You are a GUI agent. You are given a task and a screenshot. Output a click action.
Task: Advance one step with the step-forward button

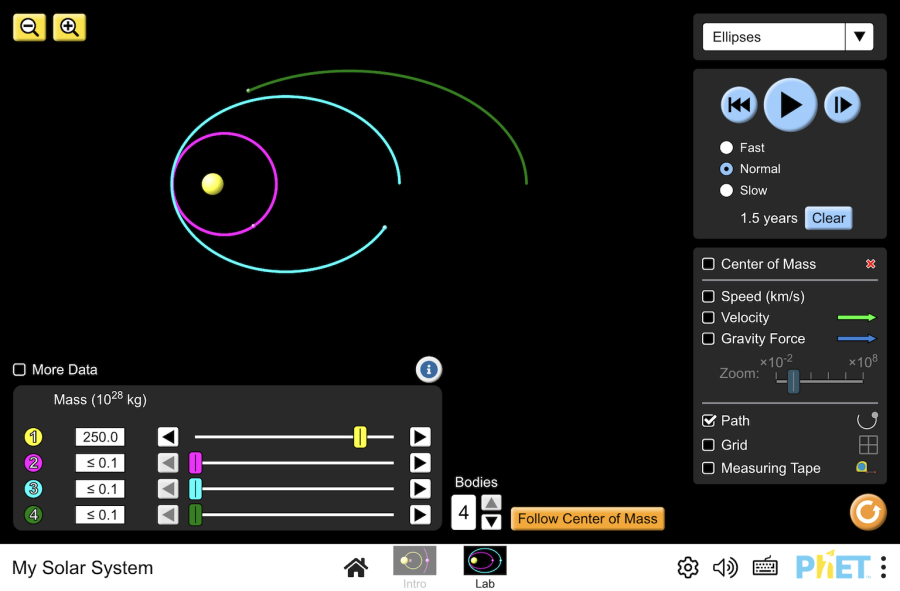tap(842, 105)
